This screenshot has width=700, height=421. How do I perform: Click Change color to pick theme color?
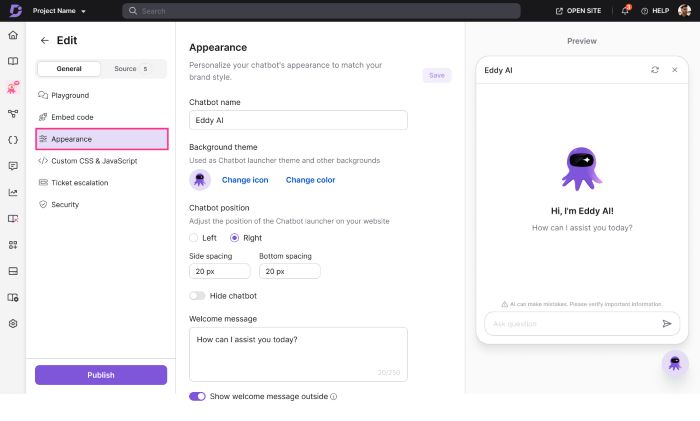310,180
